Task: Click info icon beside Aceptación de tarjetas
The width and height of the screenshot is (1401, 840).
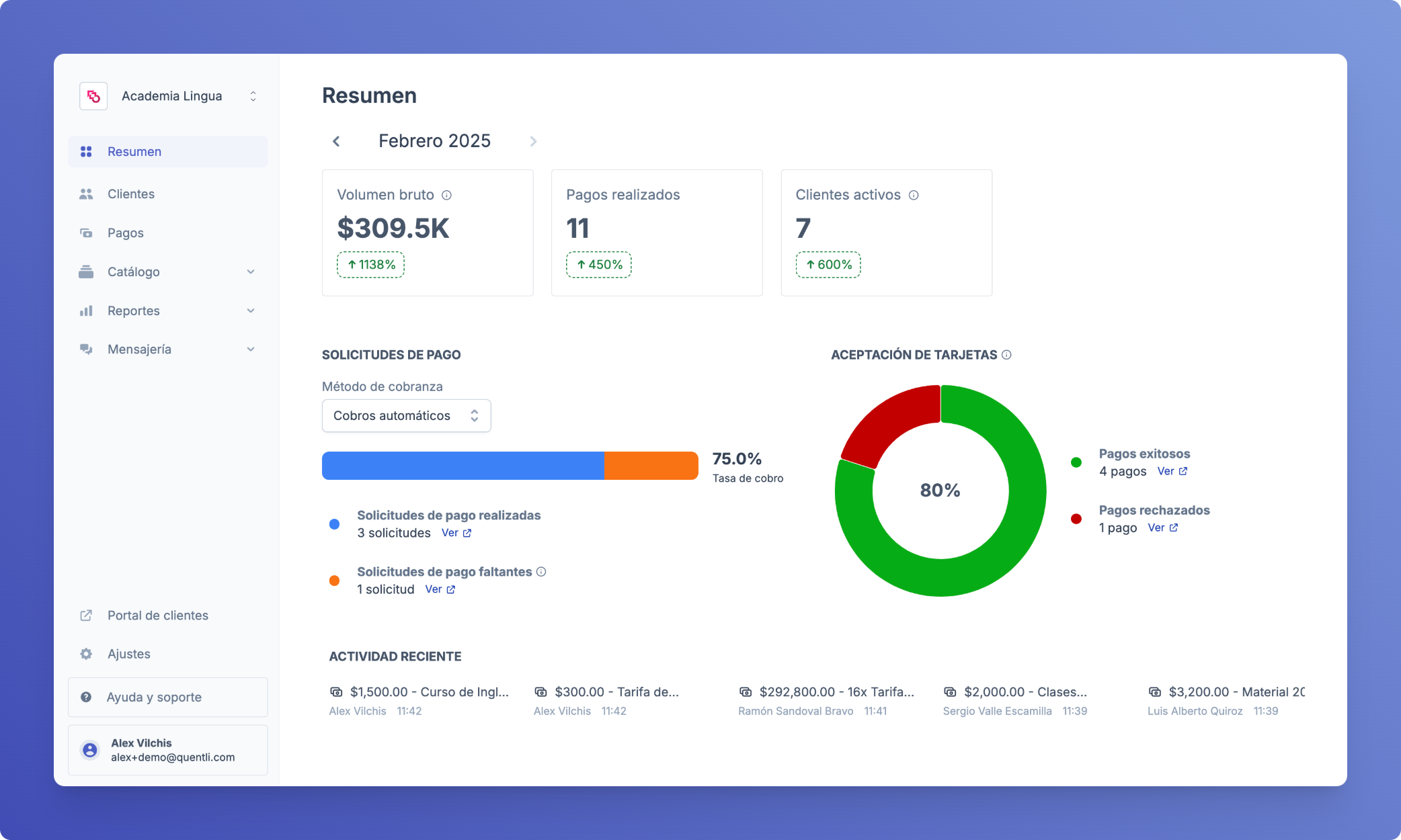Action: coord(1006,355)
